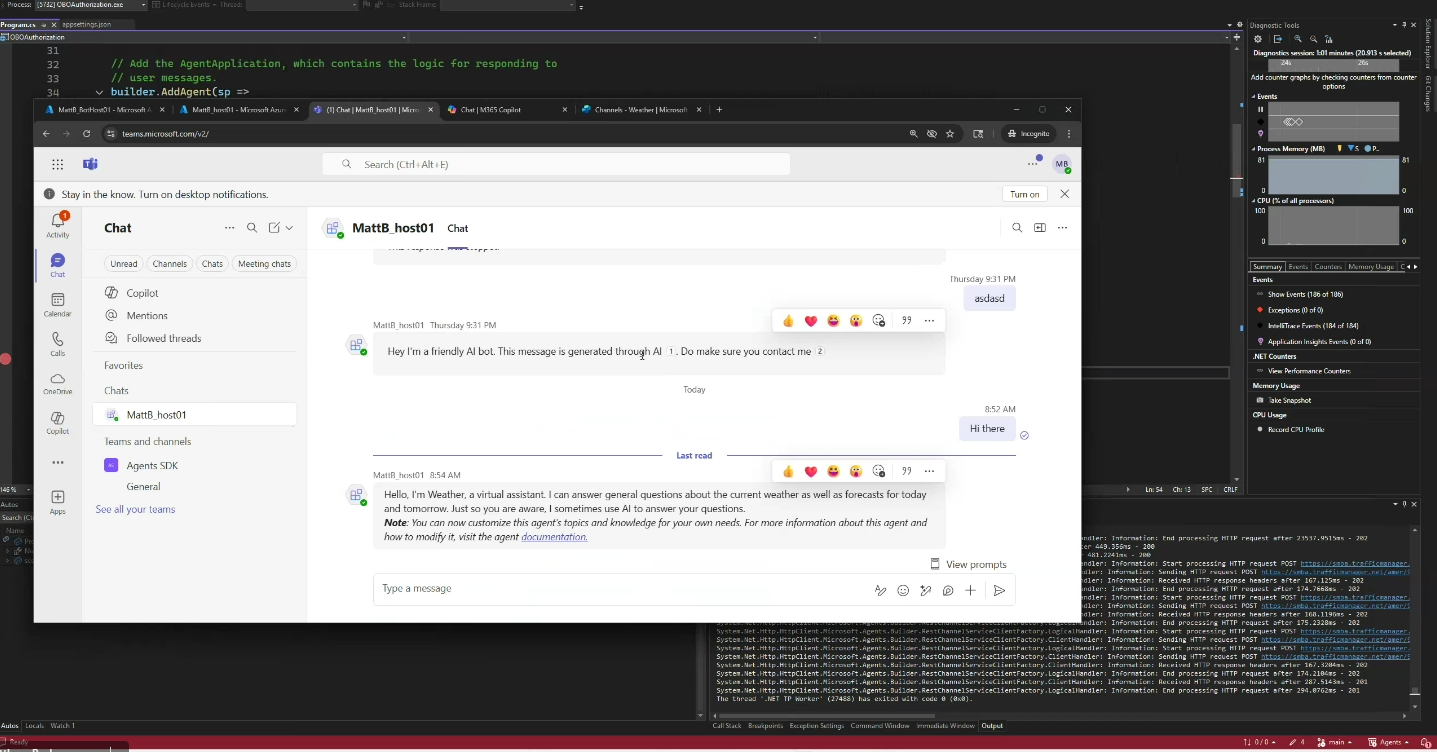Screen dimensions: 1437x752
Task: React with heart on the Weather message
Action: [811, 471]
